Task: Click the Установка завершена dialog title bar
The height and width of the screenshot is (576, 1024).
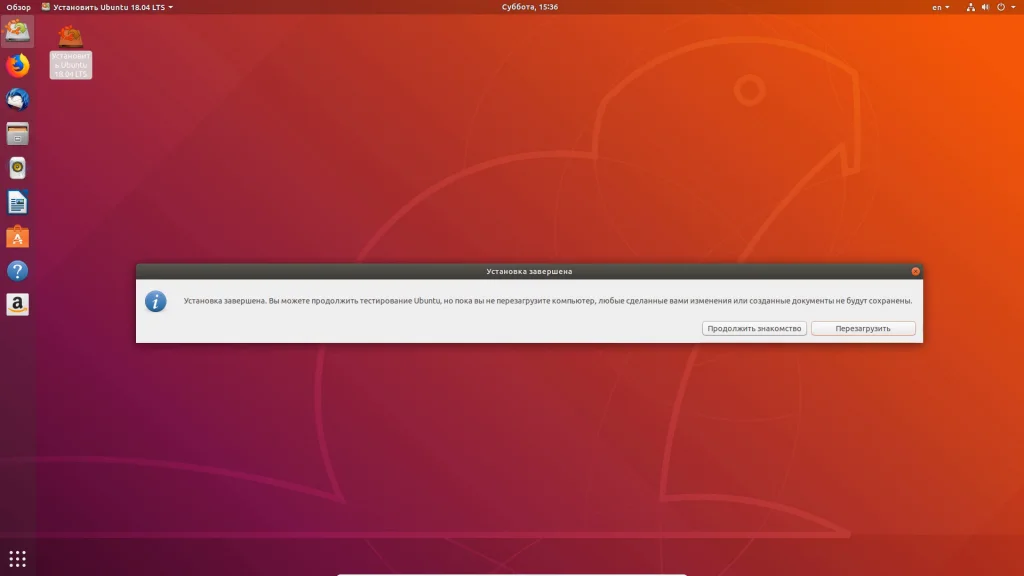Action: [529, 271]
